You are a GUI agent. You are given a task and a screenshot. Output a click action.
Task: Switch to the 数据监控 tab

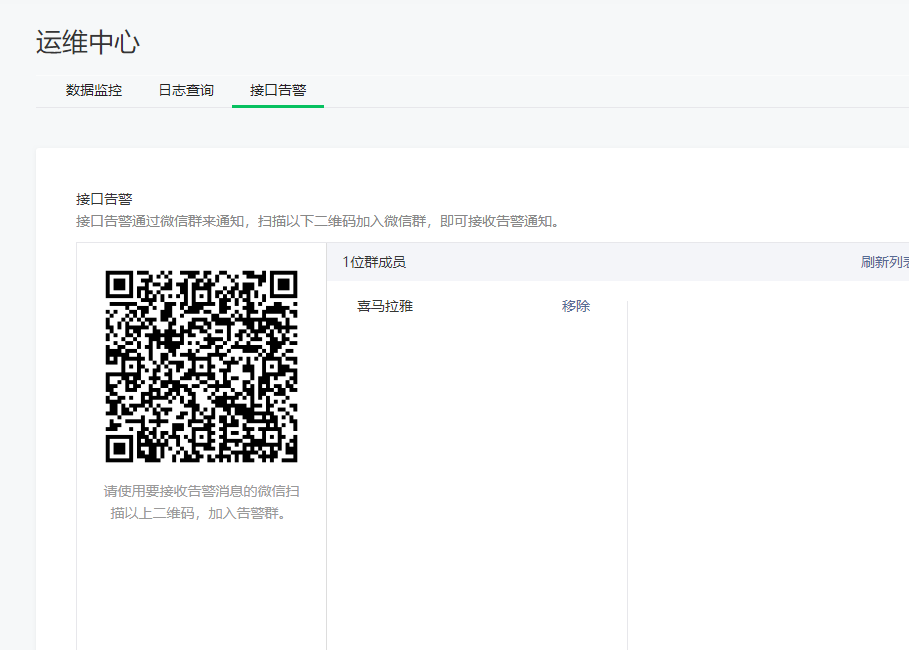[x=94, y=90]
